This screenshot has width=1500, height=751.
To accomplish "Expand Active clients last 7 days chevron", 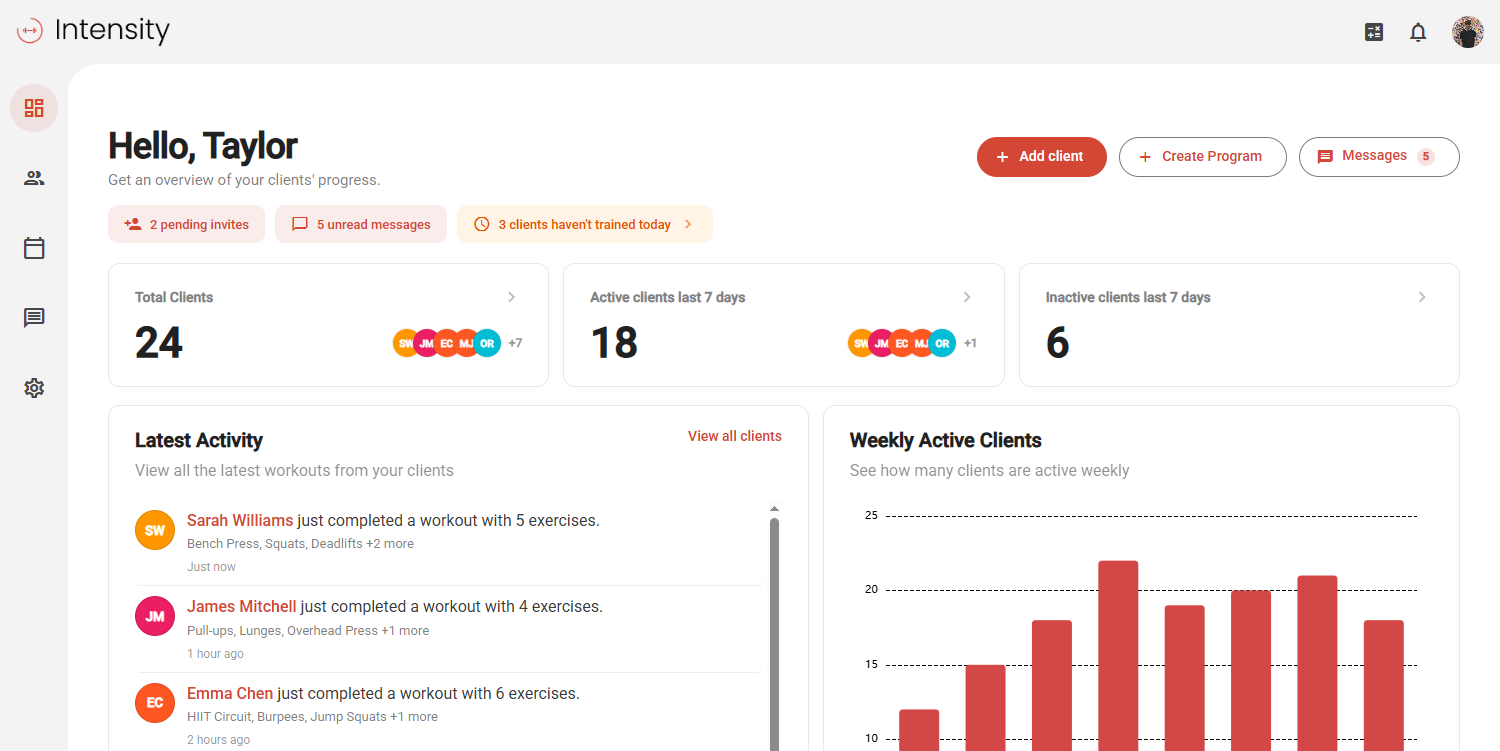I will [x=966, y=297].
